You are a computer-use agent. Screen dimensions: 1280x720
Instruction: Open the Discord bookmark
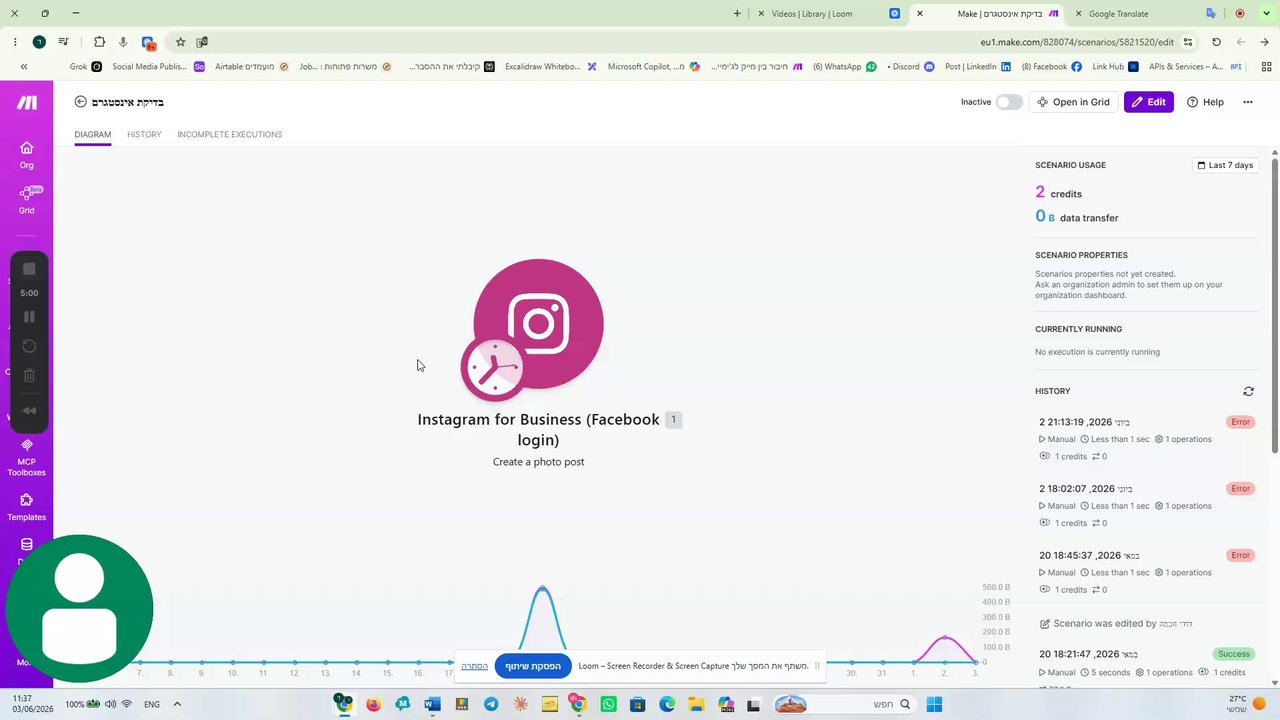[x=911, y=67]
